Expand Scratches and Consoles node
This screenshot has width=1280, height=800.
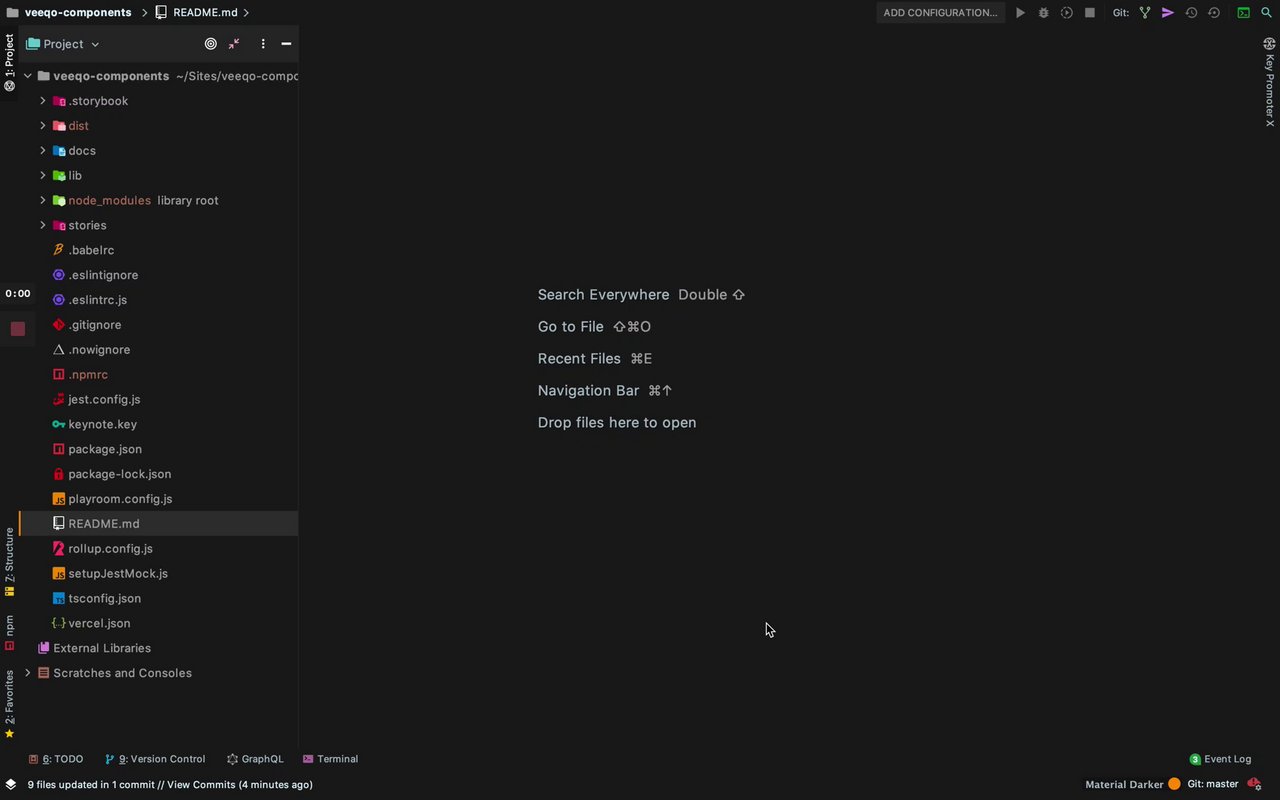tap(27, 673)
